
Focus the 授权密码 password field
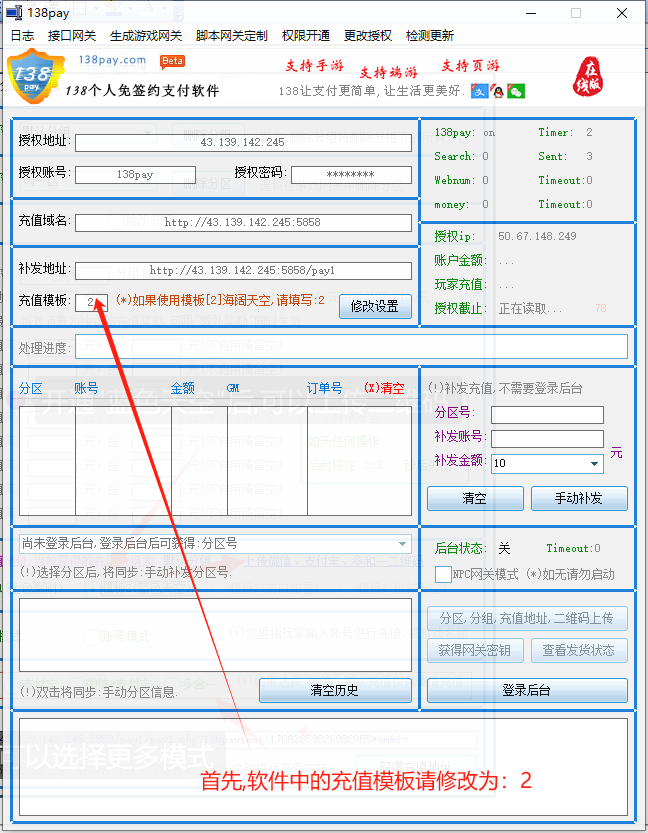coord(351,174)
